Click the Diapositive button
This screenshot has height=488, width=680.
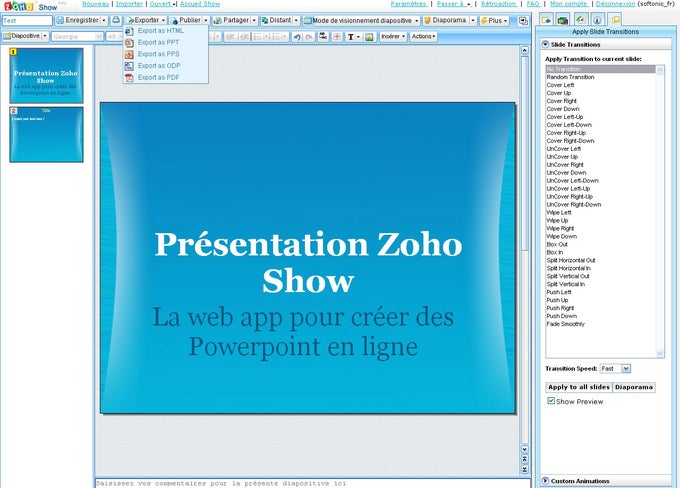(x=21, y=36)
